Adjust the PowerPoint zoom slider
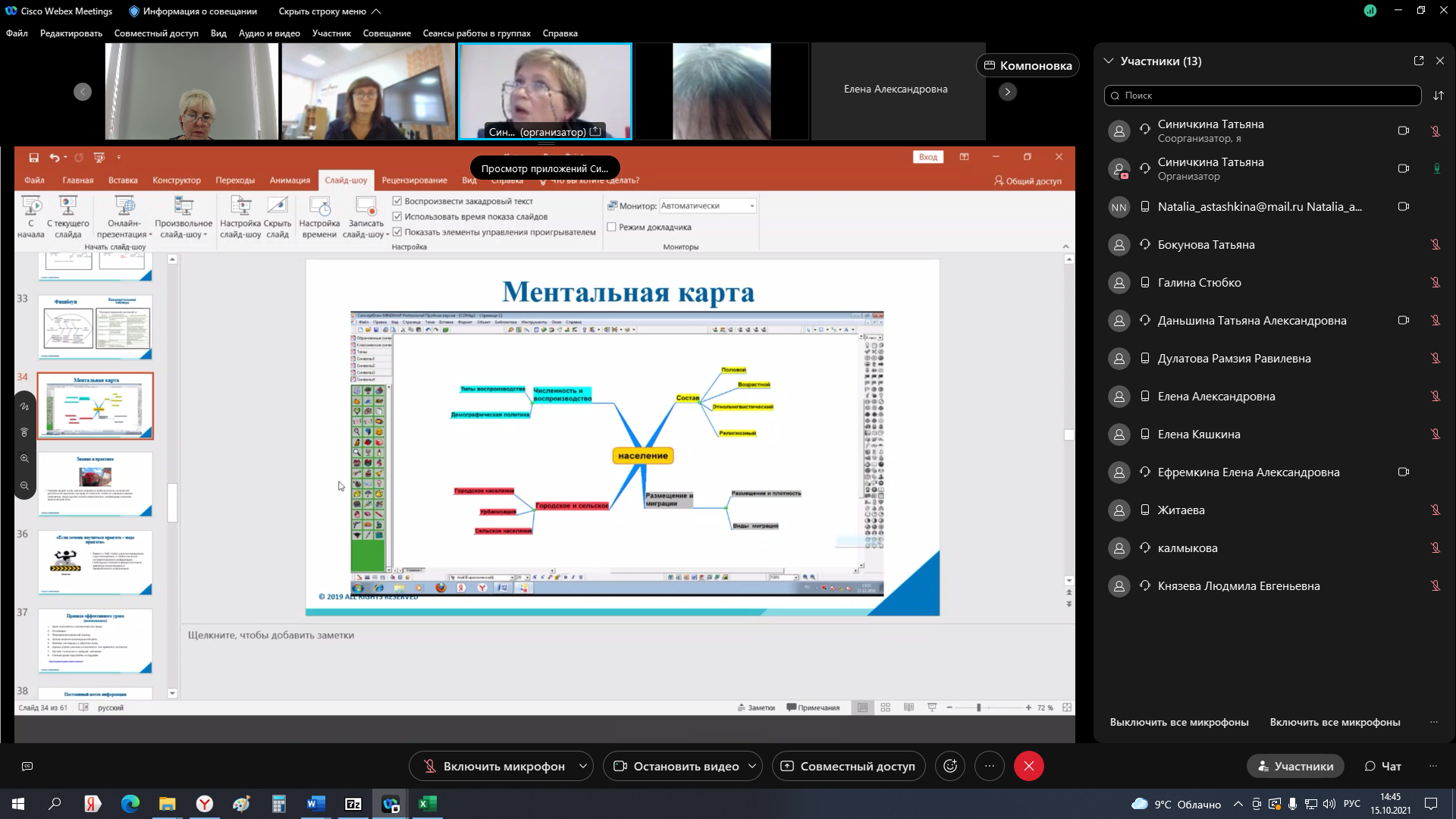 pos(978,708)
